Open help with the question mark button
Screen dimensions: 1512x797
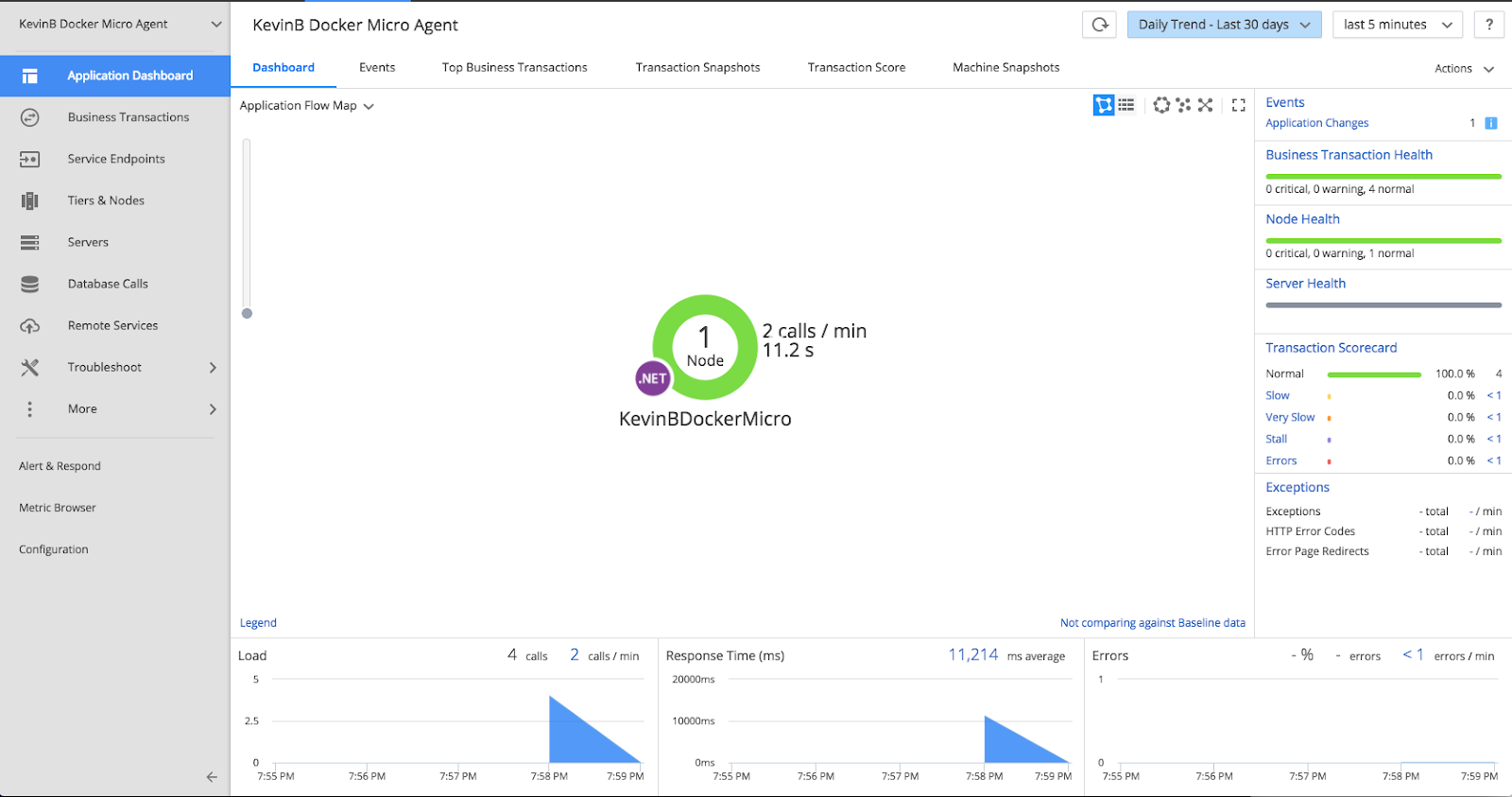click(1489, 25)
